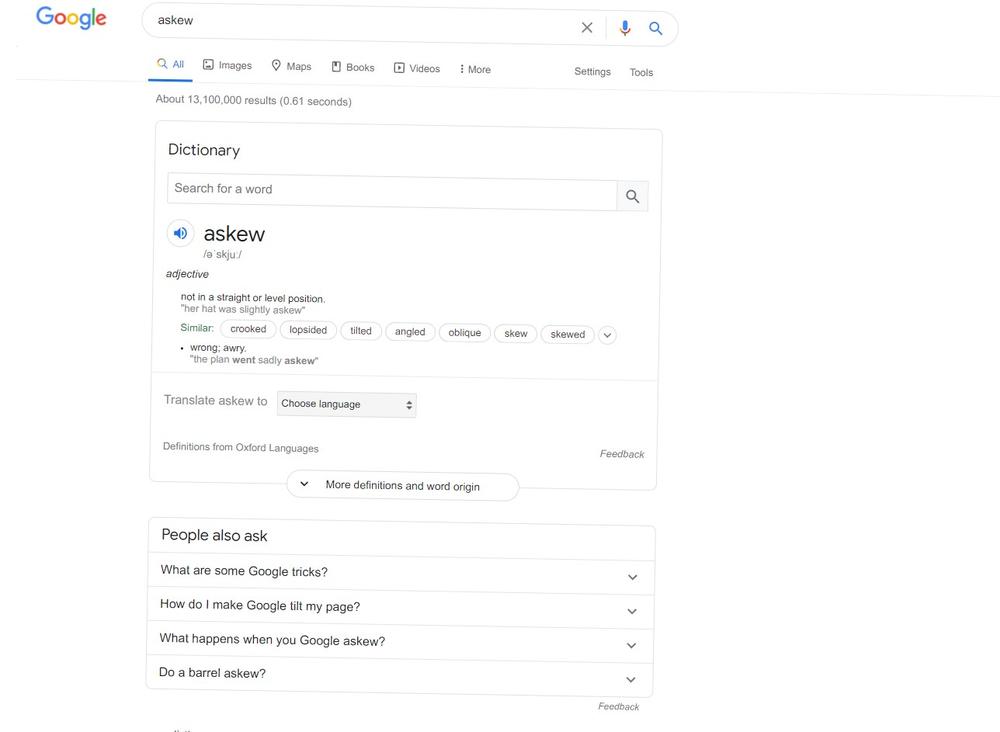Click the "Search for a word" field
The image size is (1000, 732).
click(x=392, y=190)
